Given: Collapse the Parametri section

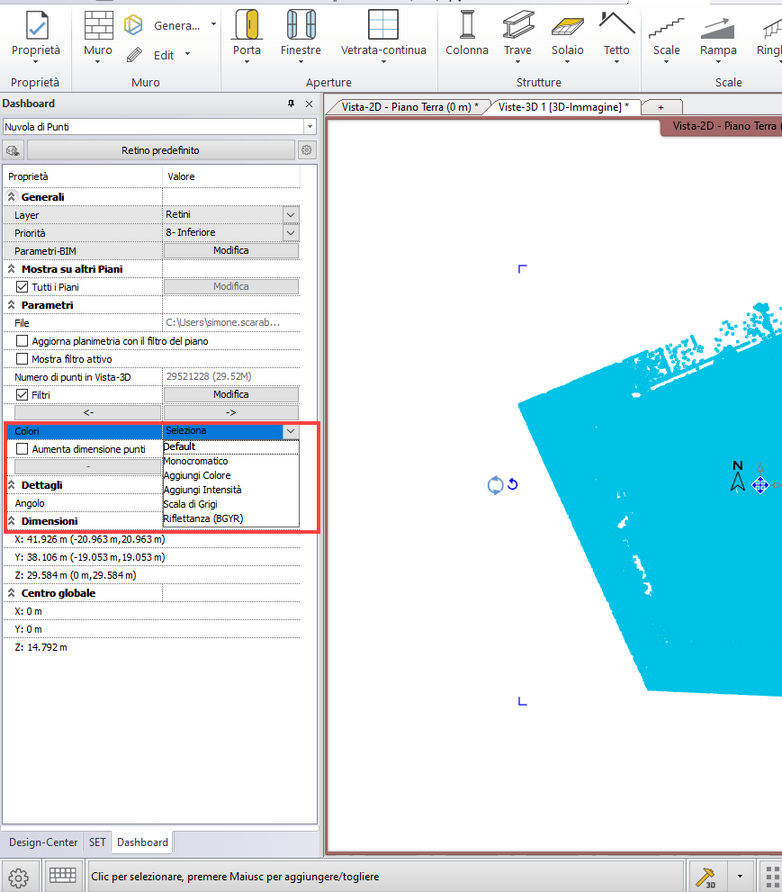Looking at the screenshot, I should 11,305.
